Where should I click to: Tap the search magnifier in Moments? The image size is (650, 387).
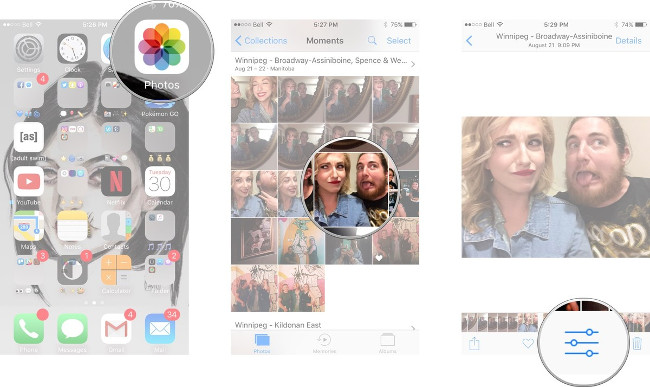[372, 40]
